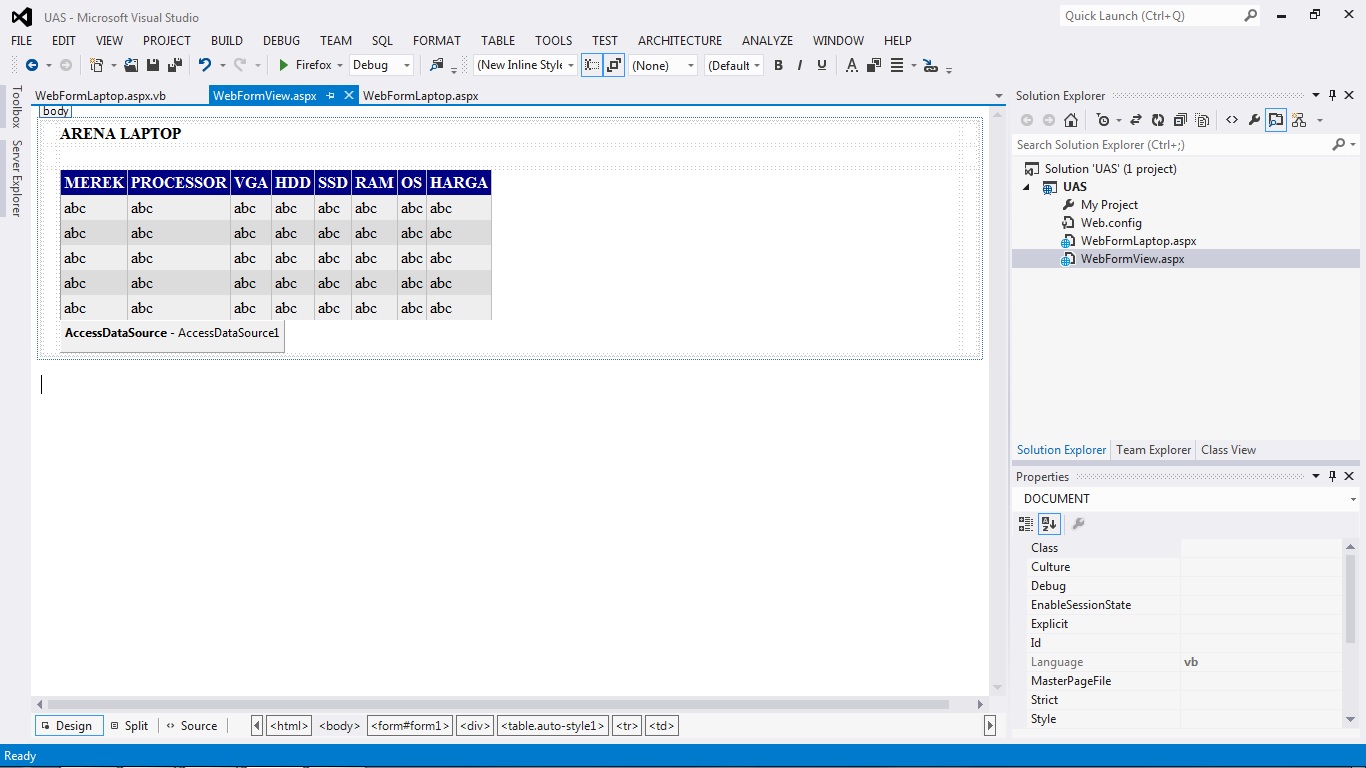Switch to Source view of the page

pos(192,725)
